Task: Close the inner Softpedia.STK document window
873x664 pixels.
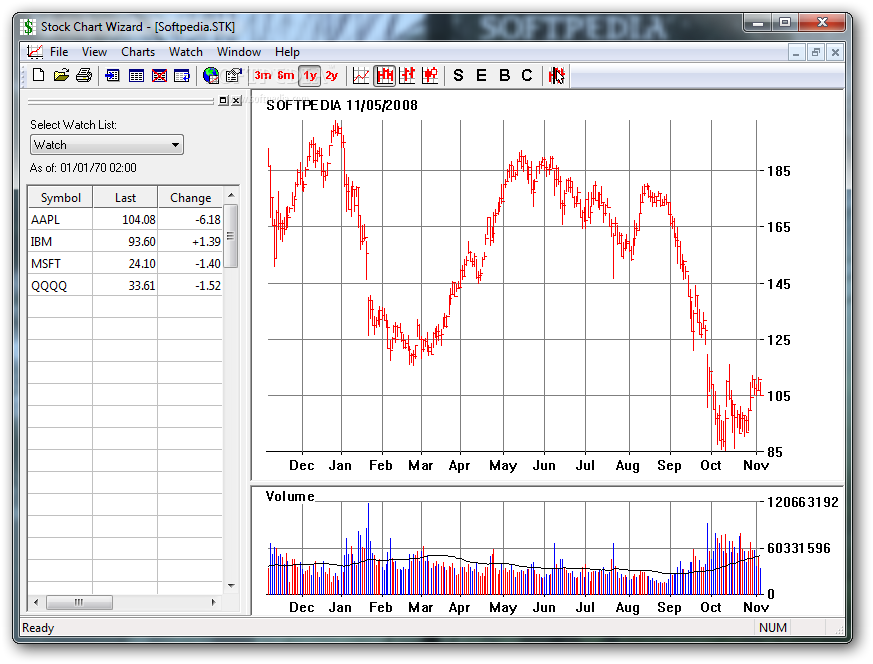Action: [x=835, y=53]
